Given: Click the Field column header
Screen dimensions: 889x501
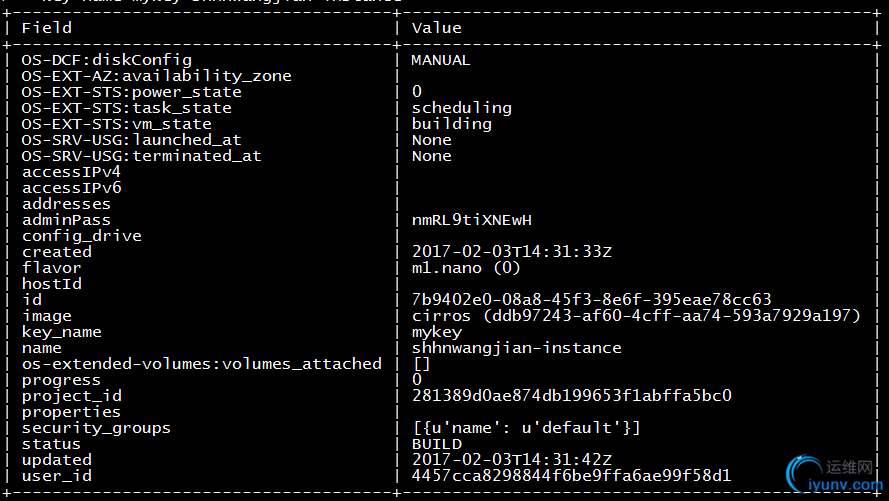Looking at the screenshot, I should (x=46, y=28).
